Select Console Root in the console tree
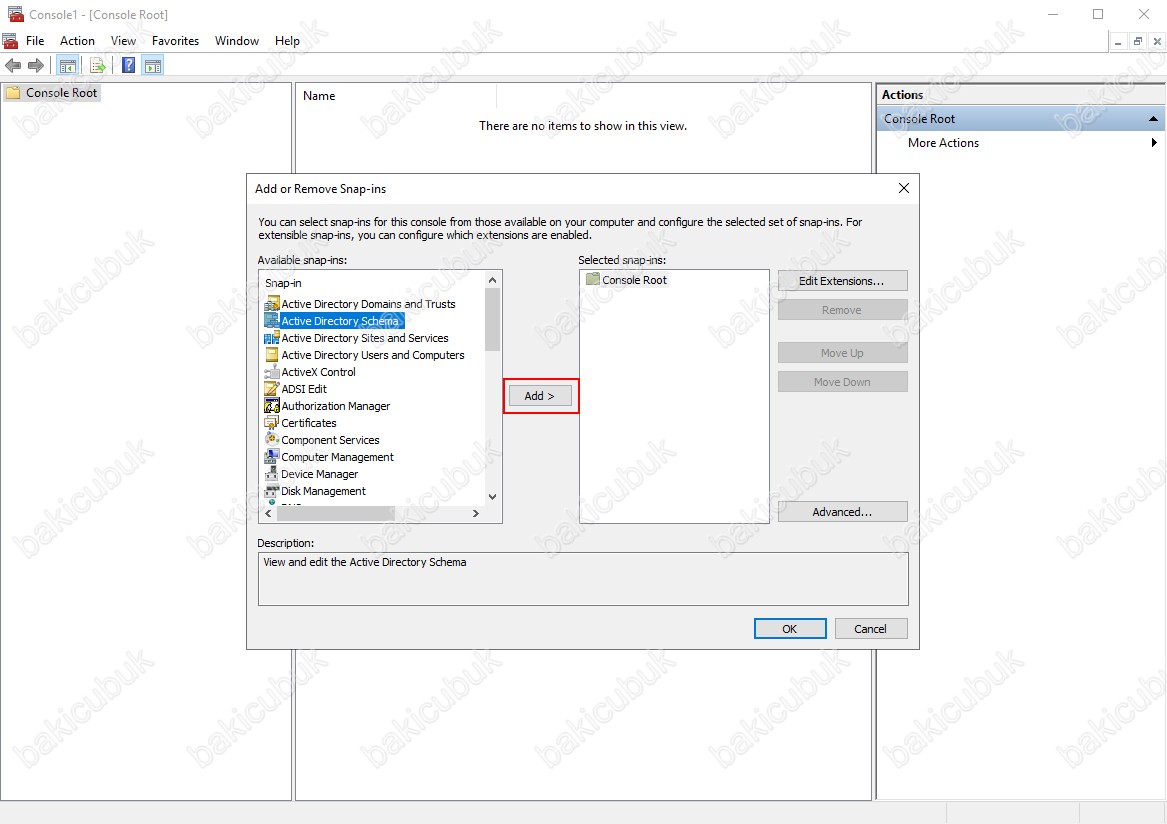This screenshot has width=1167, height=824. [62, 93]
